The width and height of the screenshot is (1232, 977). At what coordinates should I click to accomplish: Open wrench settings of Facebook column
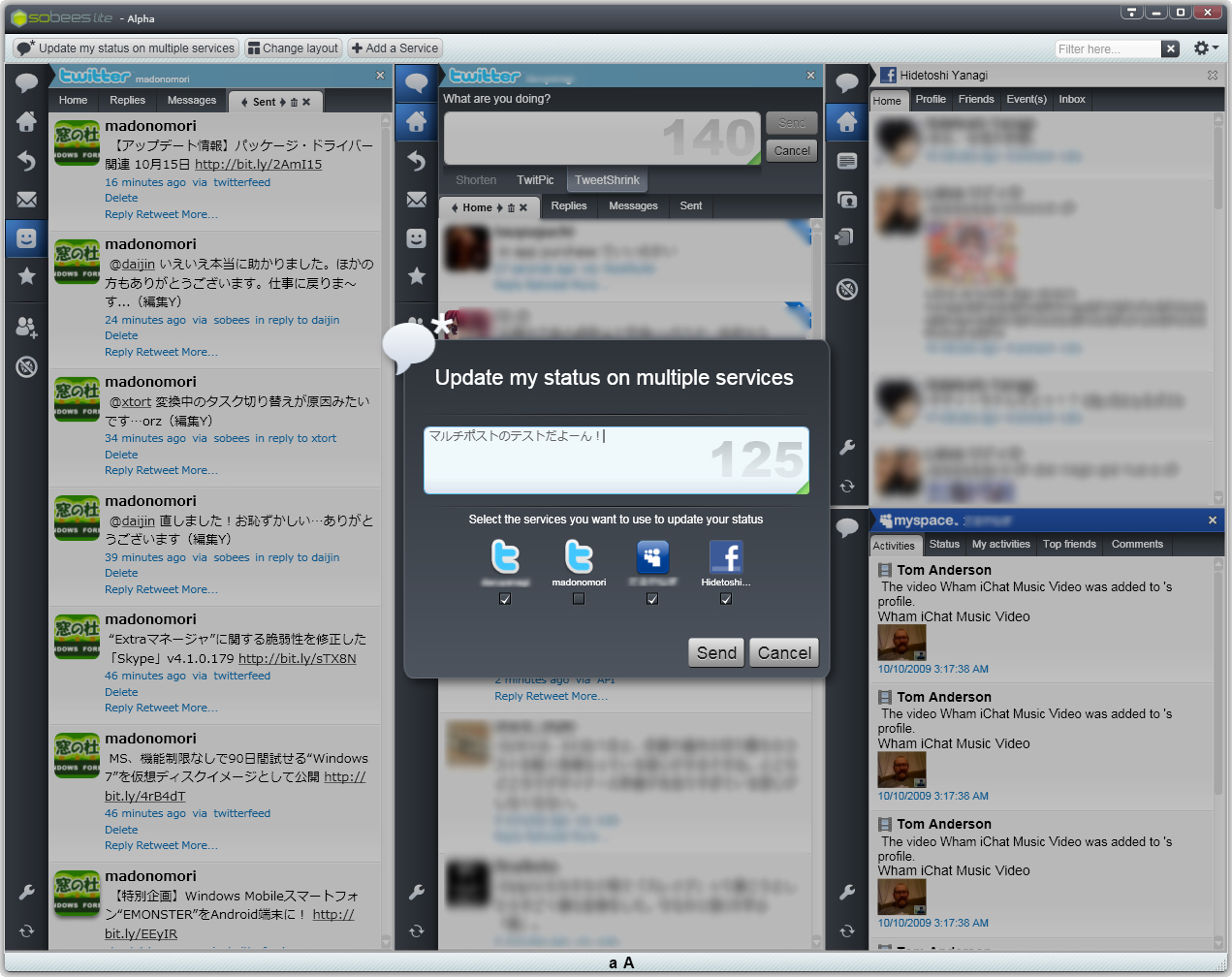[x=846, y=448]
